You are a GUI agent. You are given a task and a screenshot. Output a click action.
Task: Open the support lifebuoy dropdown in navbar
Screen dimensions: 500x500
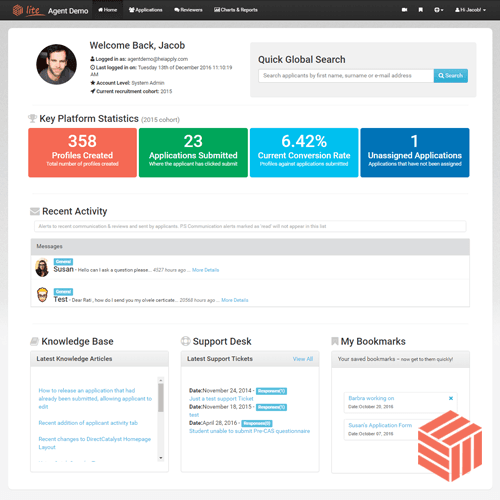pyautogui.click(x=439, y=10)
